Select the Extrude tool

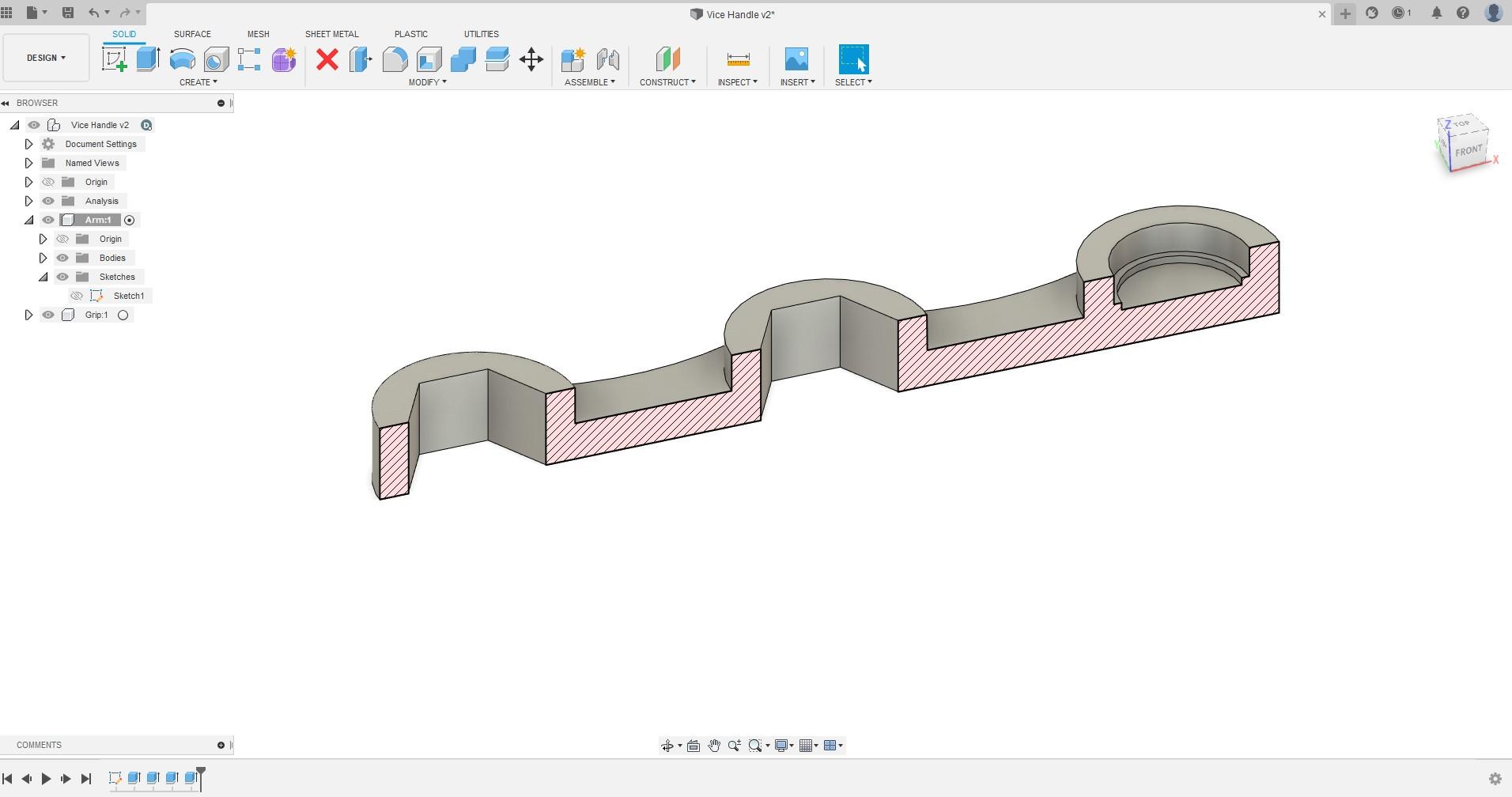click(148, 59)
